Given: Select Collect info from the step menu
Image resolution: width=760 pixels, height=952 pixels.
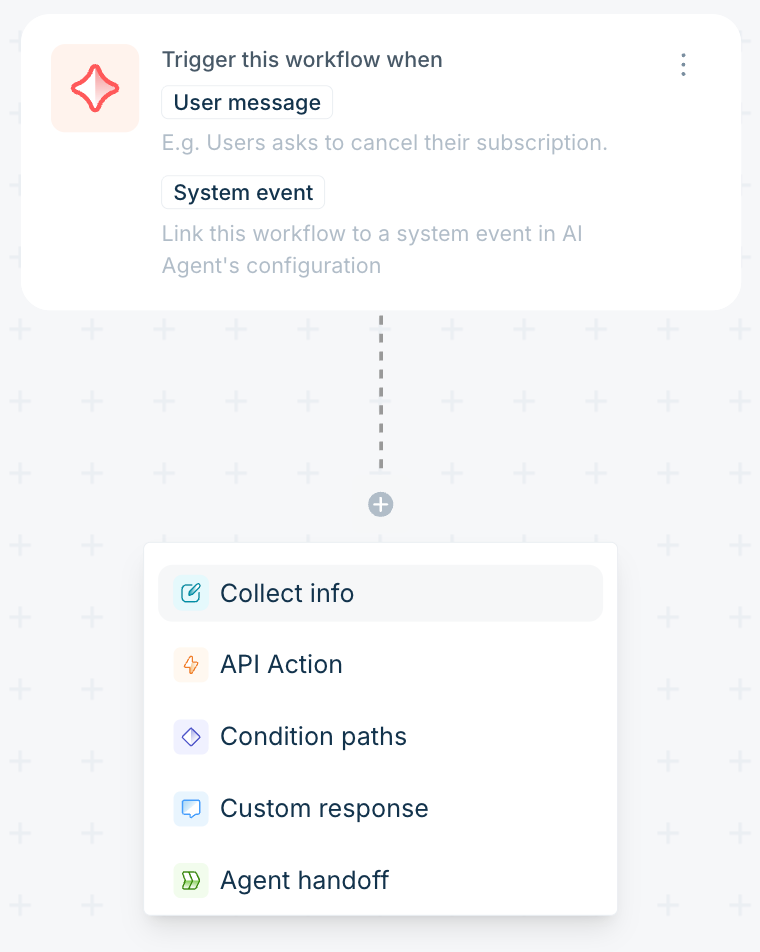Looking at the screenshot, I should tap(381, 593).
